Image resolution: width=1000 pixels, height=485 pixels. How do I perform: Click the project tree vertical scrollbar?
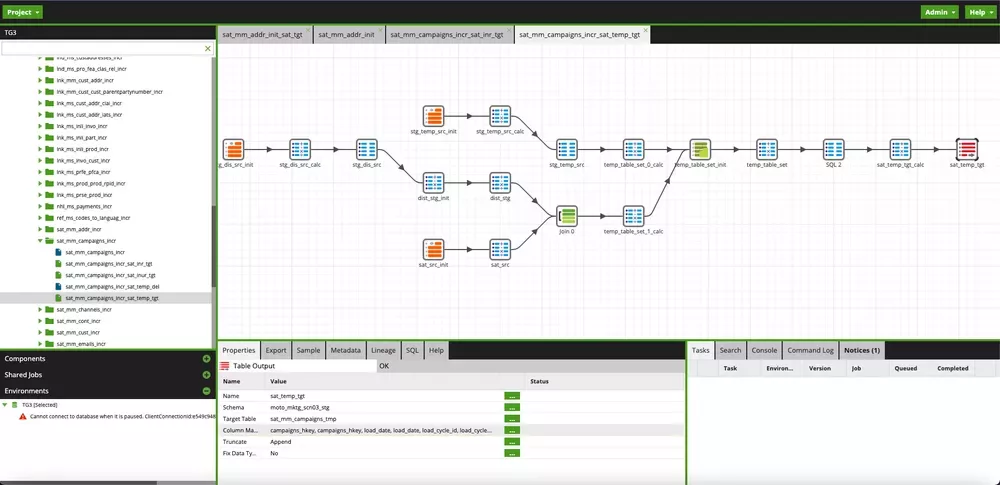pyautogui.click(x=214, y=246)
